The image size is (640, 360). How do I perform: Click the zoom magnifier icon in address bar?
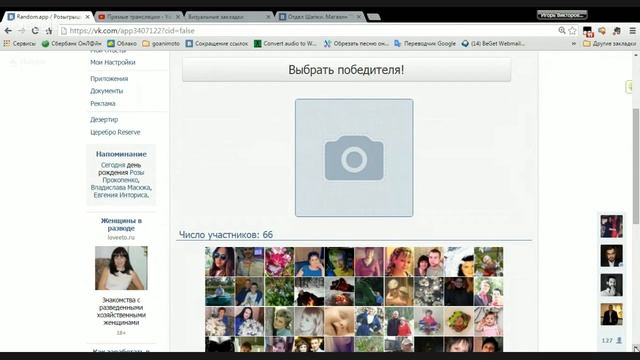[562, 31]
